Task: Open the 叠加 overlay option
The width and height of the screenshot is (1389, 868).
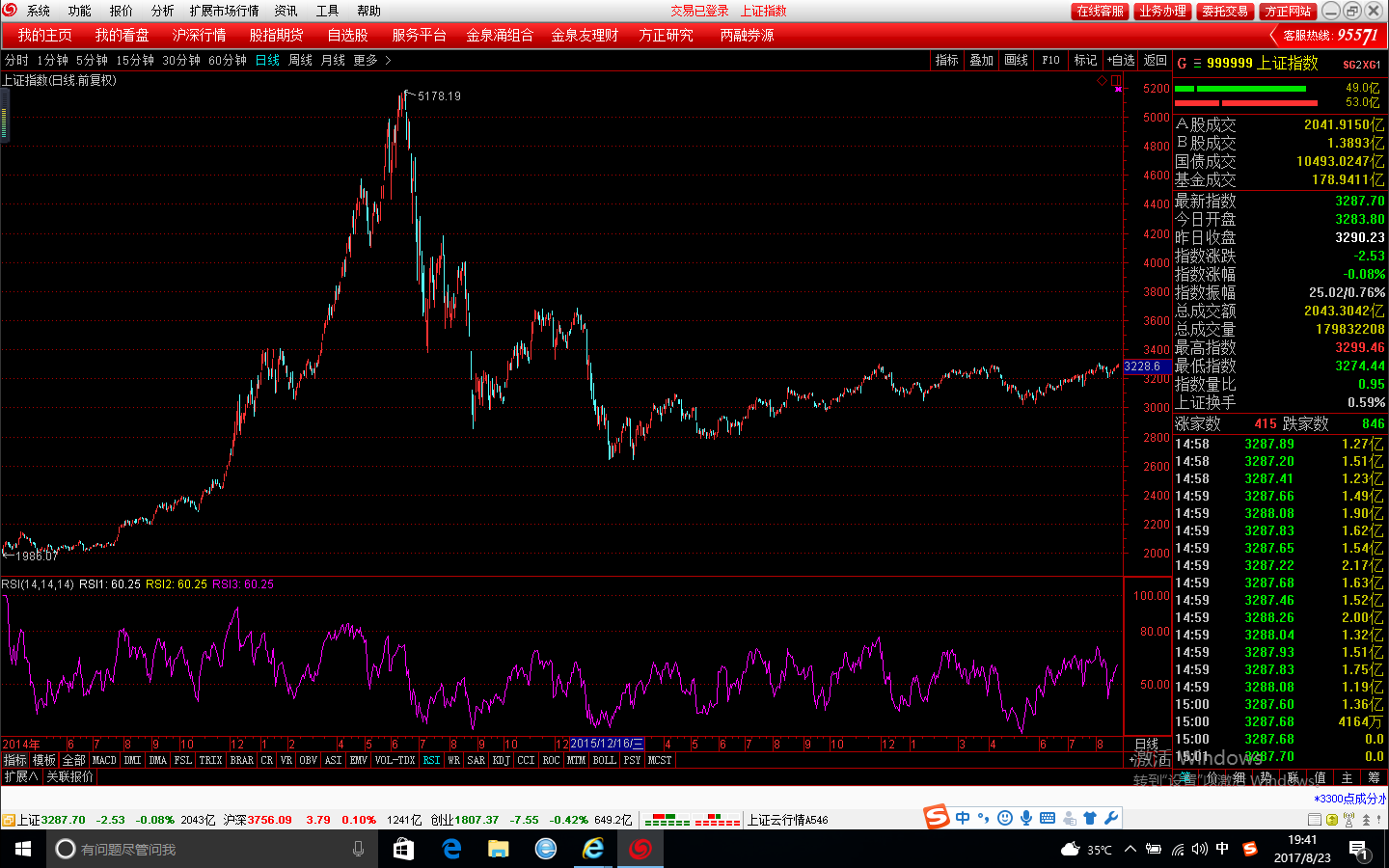Action: tap(982, 60)
